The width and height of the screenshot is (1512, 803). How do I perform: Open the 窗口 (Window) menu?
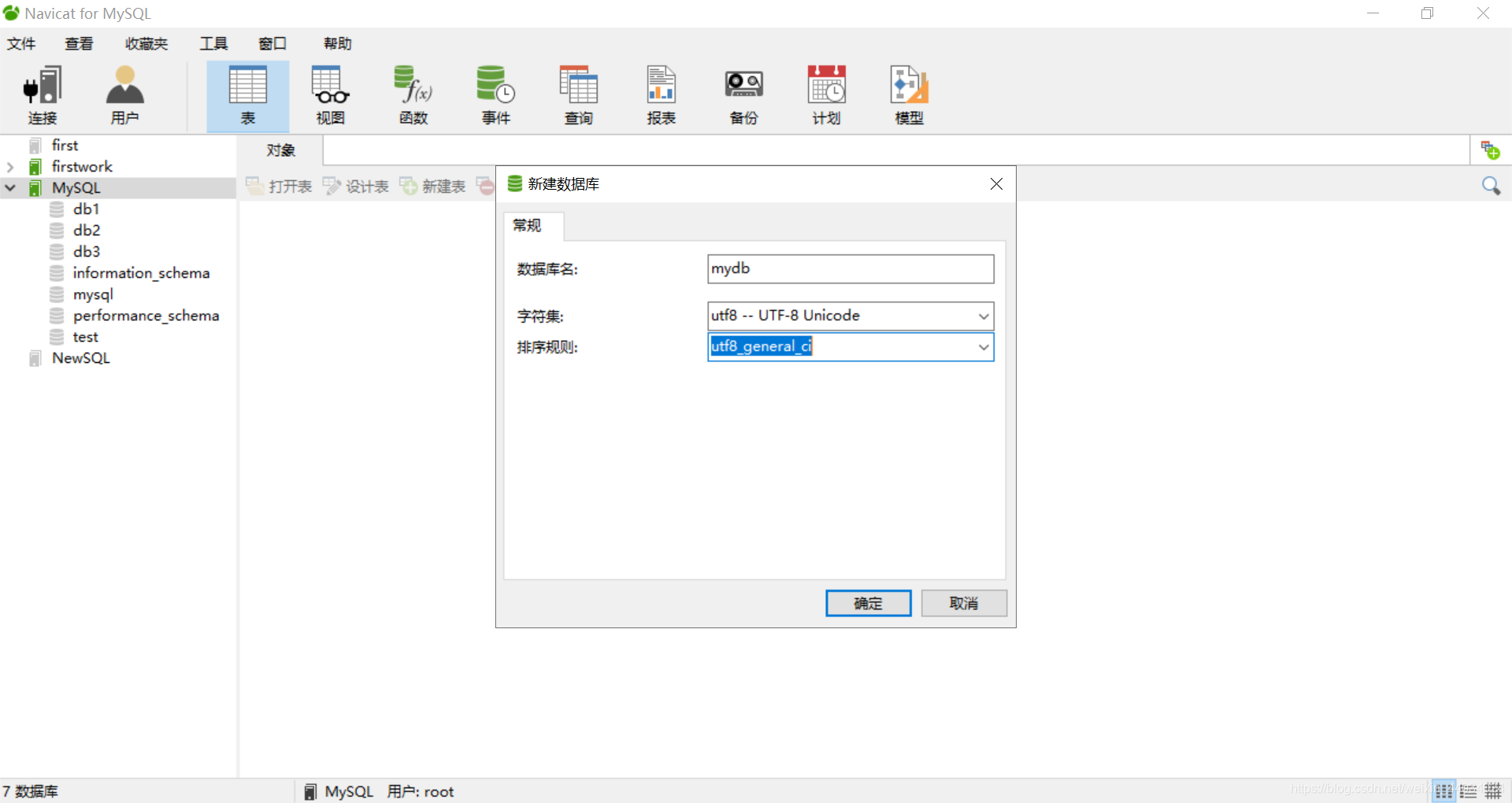coord(272,44)
